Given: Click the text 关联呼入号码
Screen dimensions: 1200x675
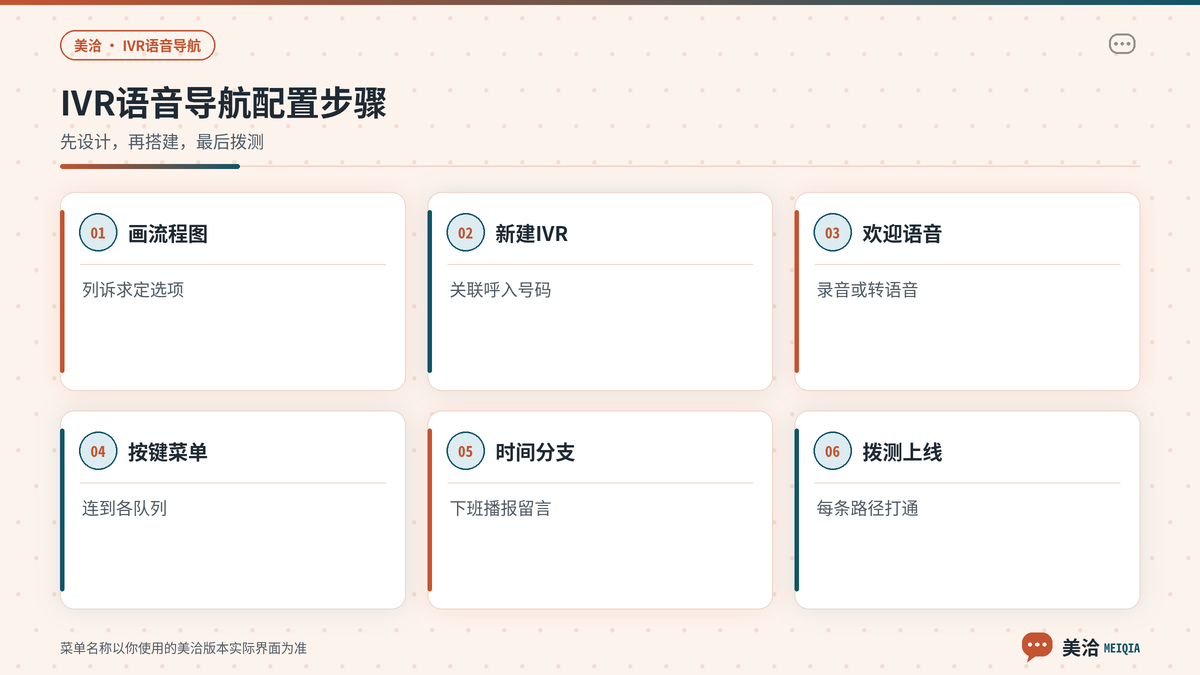Looking at the screenshot, I should click(500, 290).
